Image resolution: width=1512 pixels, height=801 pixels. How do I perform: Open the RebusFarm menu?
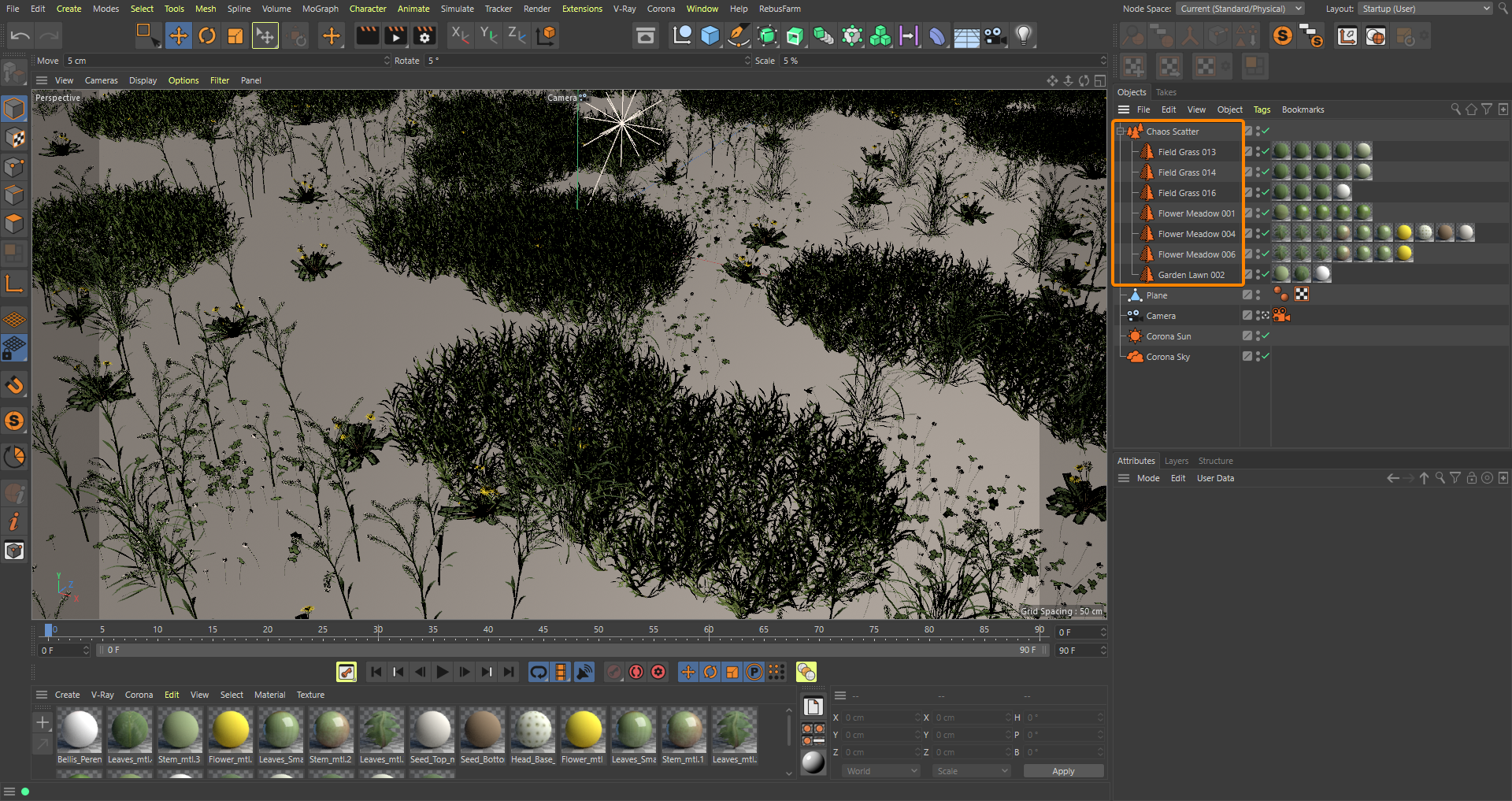tap(780, 9)
